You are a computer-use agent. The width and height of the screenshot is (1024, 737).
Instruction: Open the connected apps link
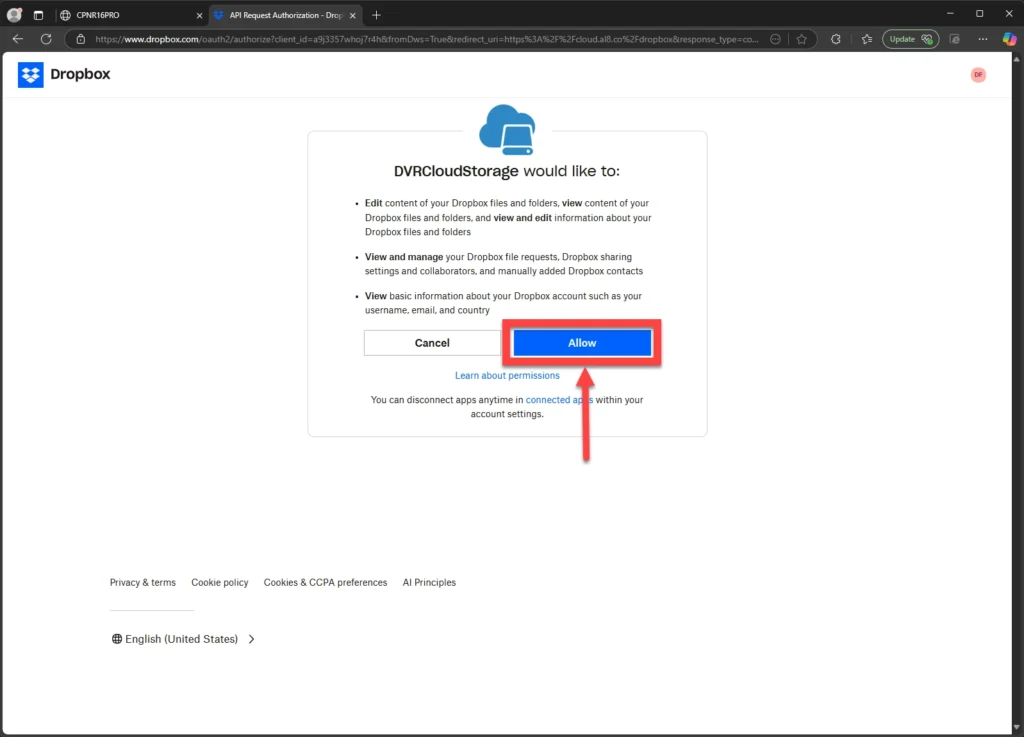559,400
